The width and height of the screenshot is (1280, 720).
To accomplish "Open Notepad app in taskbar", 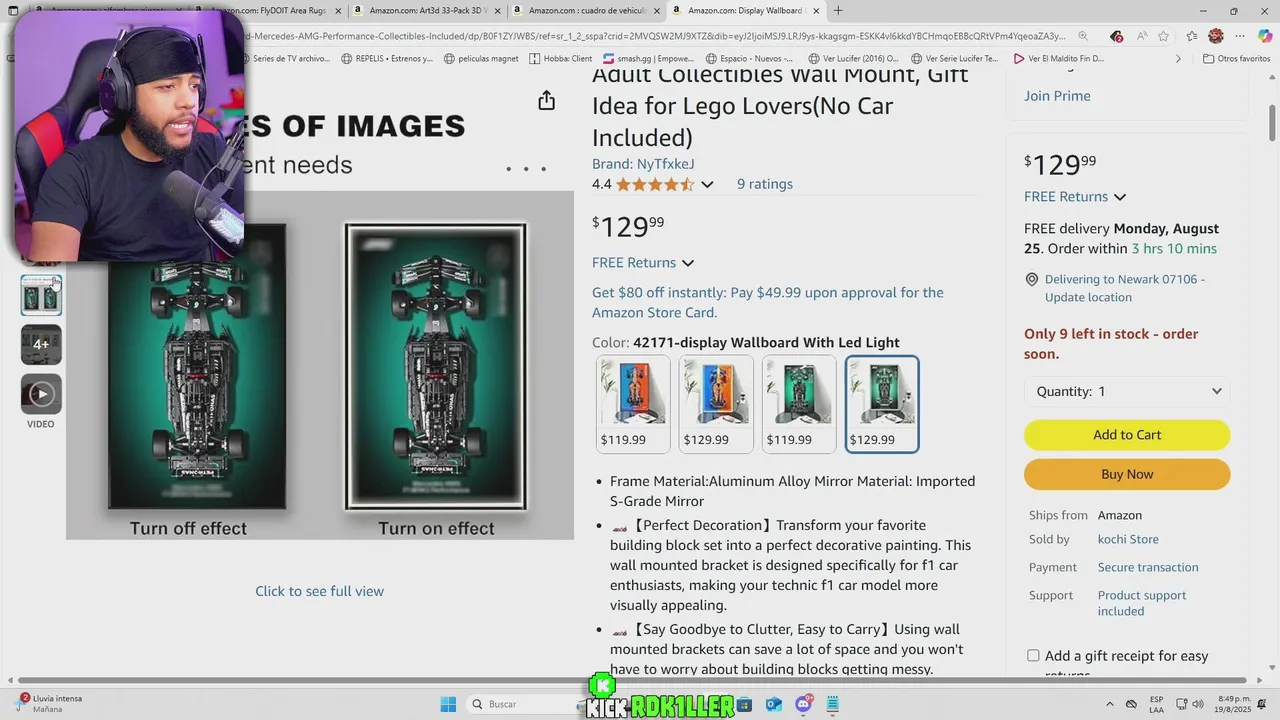I will (832, 704).
